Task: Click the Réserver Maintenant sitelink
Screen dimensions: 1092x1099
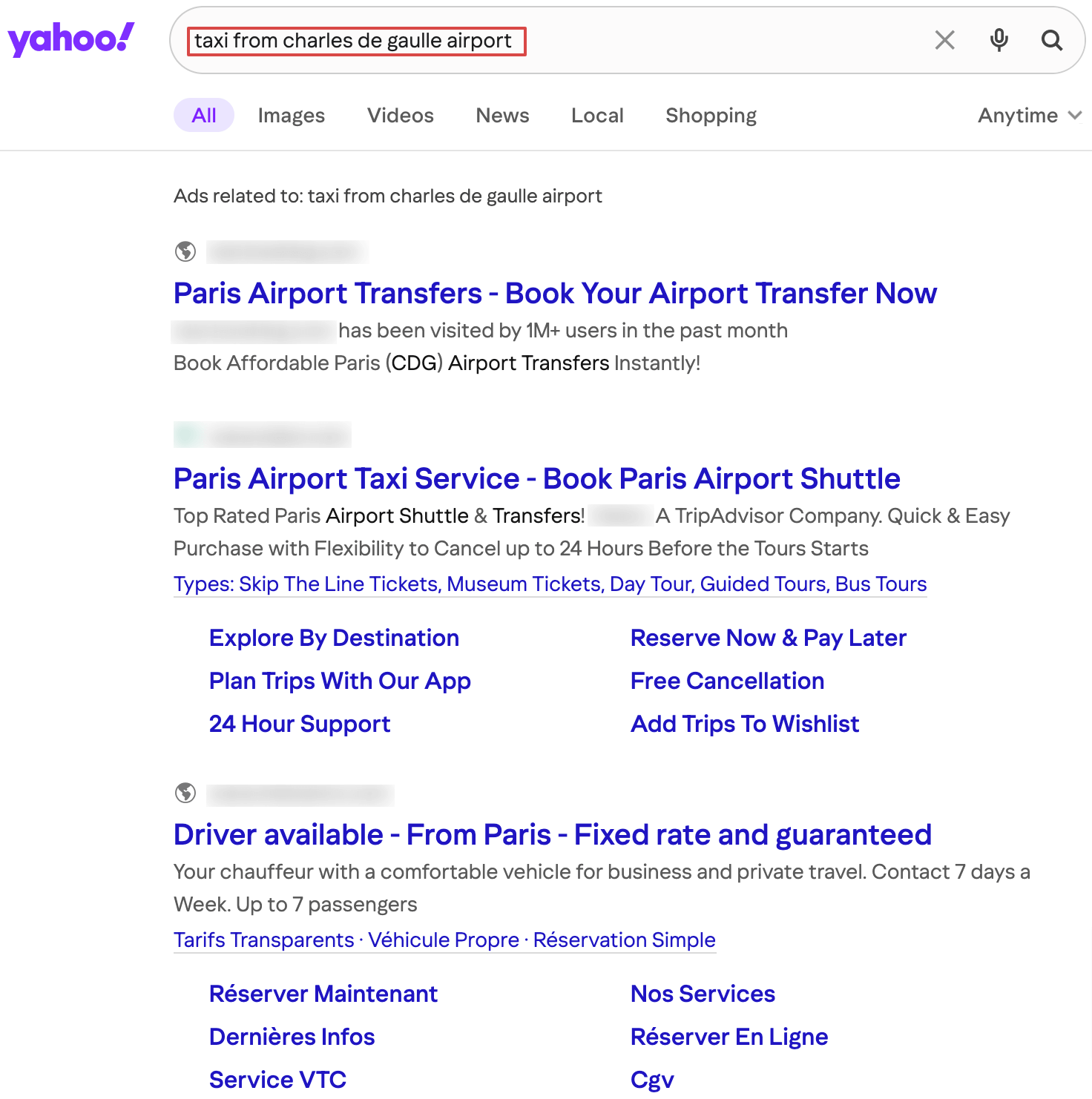Action: (323, 994)
